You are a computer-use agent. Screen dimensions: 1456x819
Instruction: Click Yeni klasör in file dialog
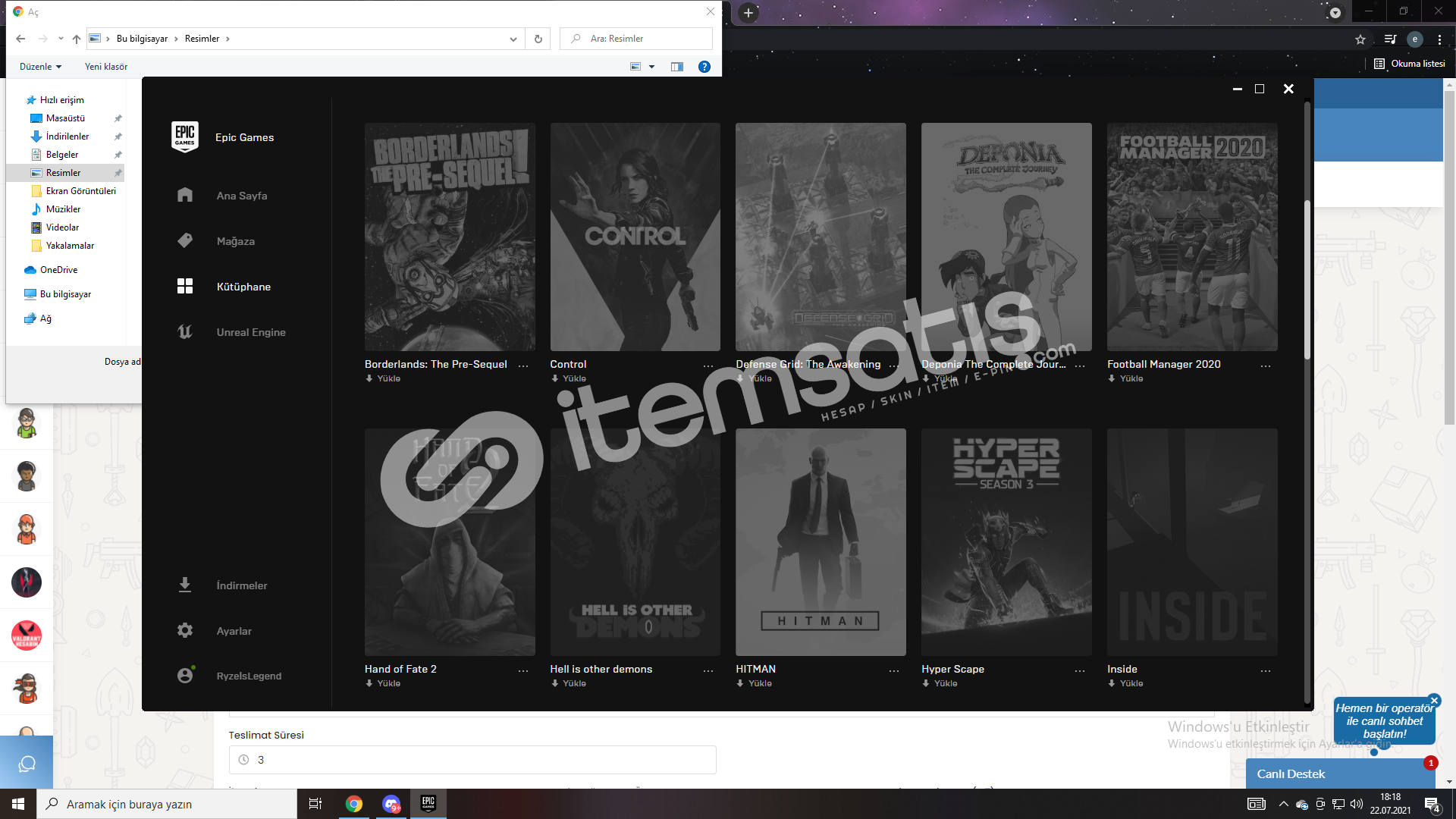(106, 67)
